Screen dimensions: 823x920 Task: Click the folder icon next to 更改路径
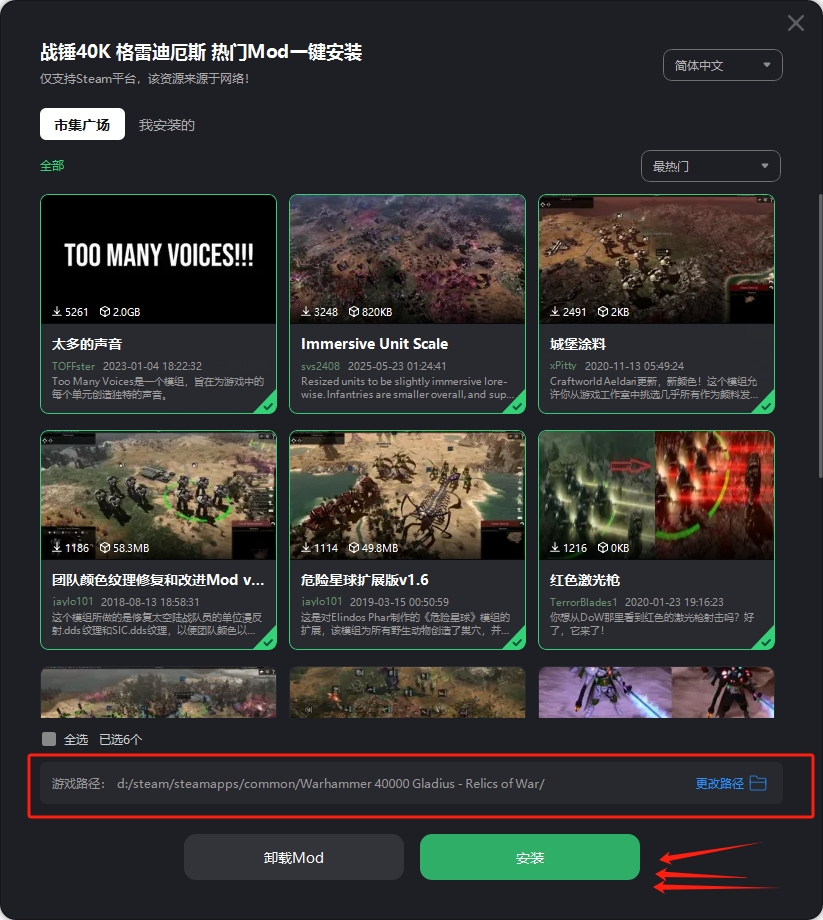tap(758, 783)
